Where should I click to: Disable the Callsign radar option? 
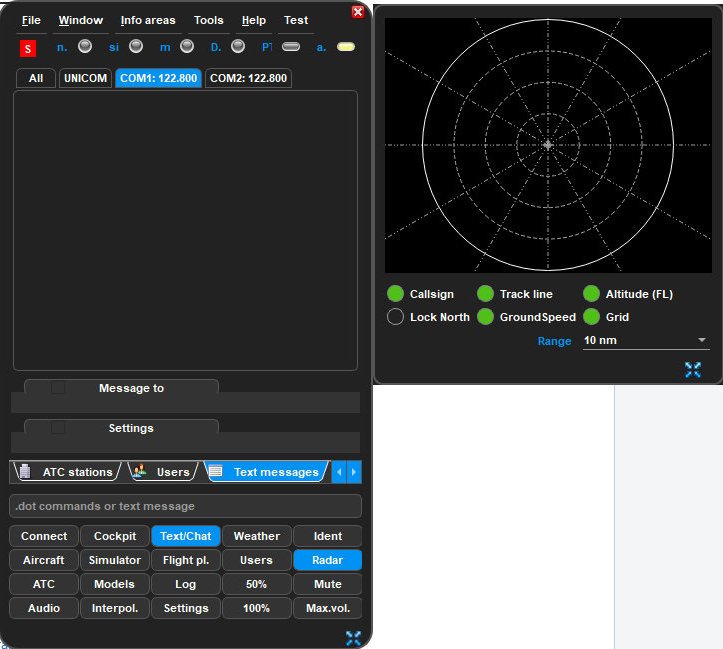pyautogui.click(x=395, y=294)
